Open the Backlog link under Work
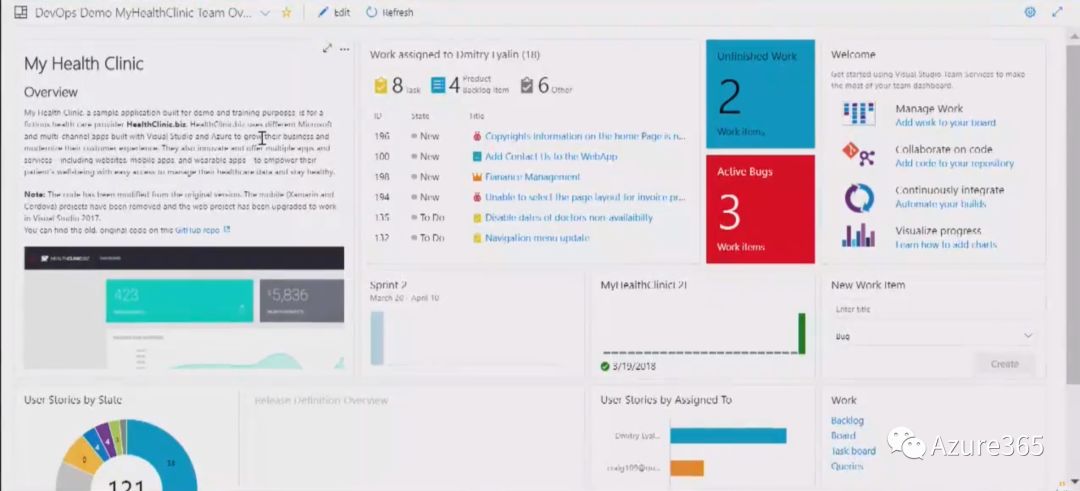 click(847, 421)
